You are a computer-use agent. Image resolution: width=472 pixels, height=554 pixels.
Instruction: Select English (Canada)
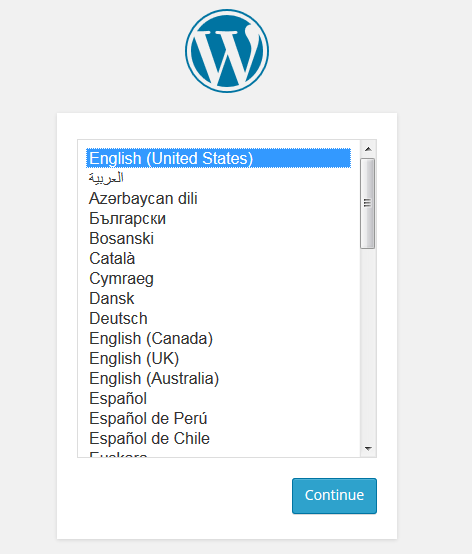(218, 338)
